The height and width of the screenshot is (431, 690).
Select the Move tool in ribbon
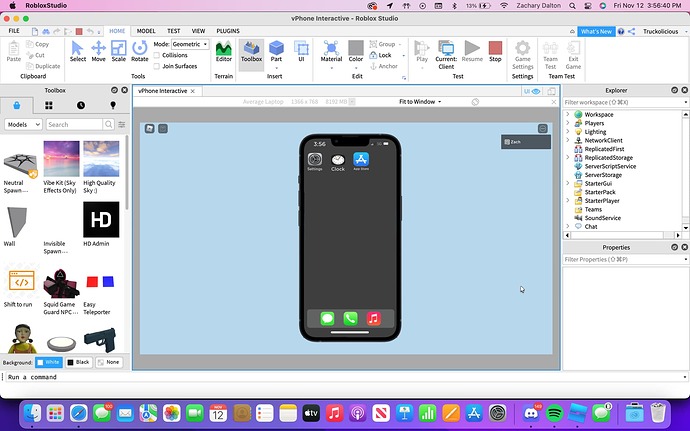pyautogui.click(x=98, y=52)
